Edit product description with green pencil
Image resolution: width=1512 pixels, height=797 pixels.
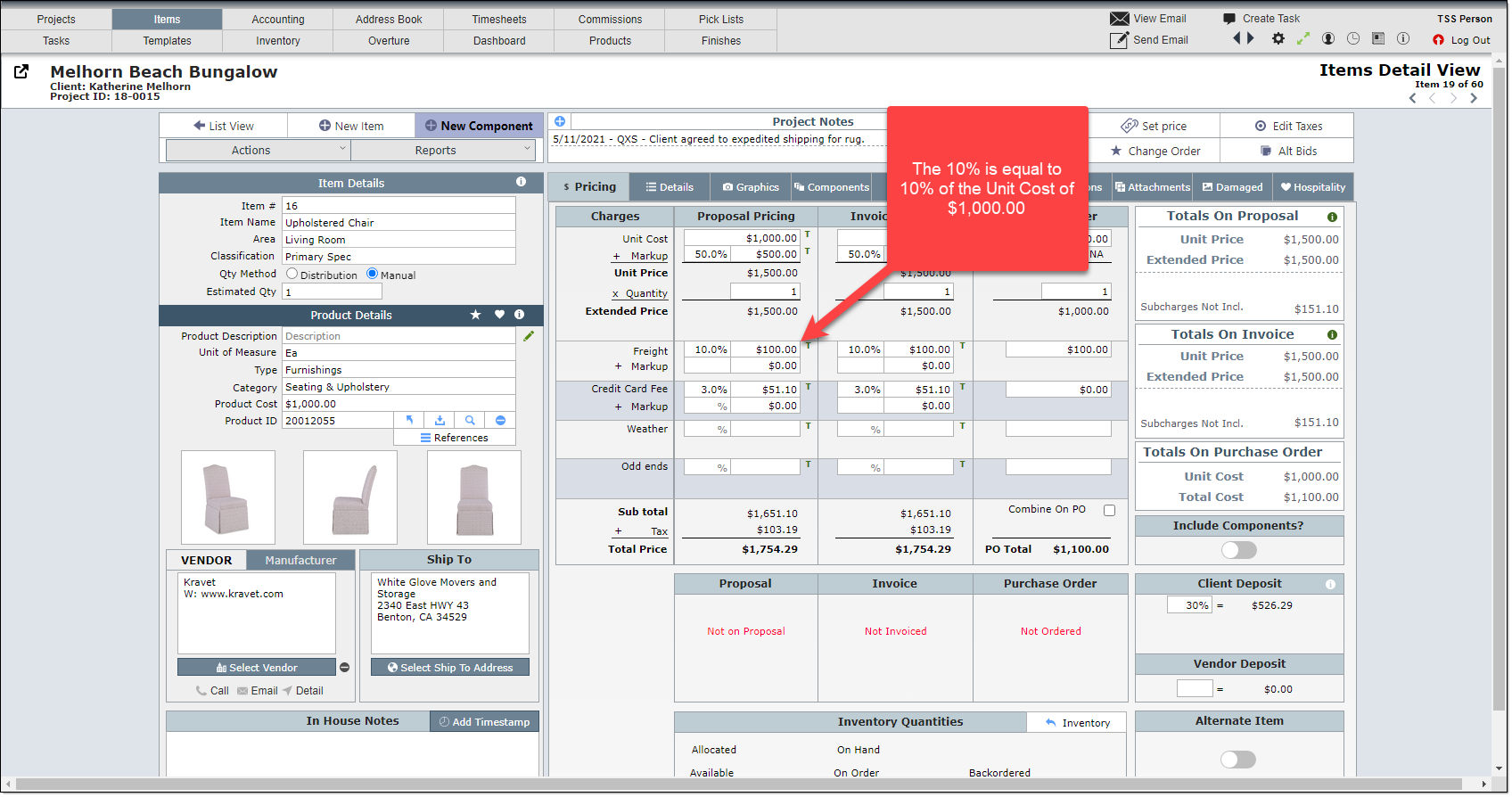pos(529,336)
